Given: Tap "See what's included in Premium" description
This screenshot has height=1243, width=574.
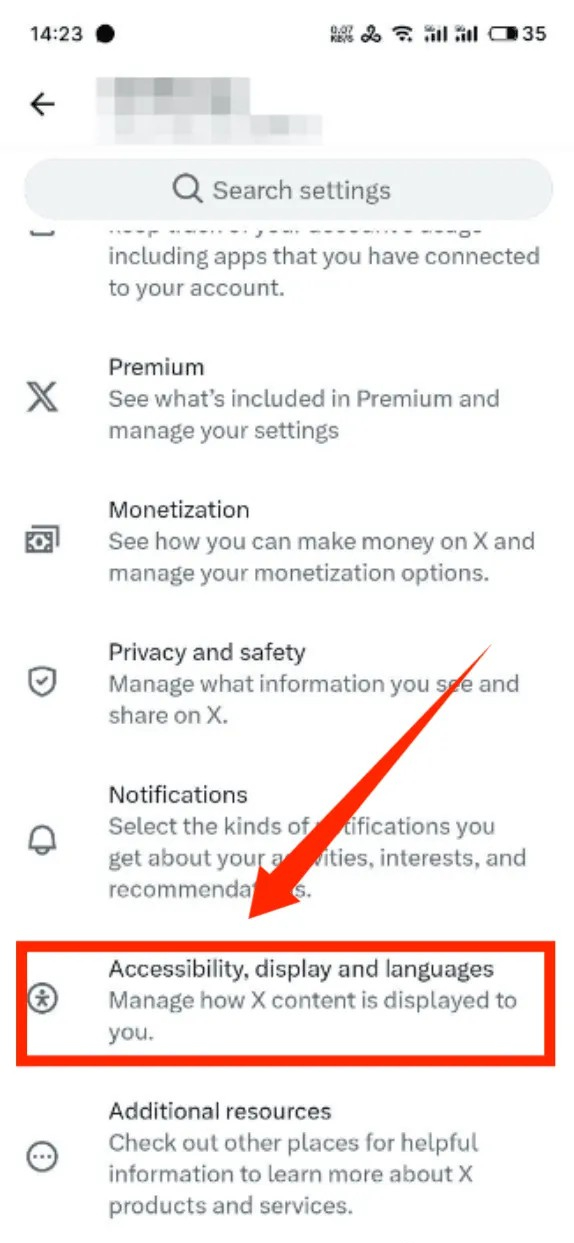Looking at the screenshot, I should click(304, 399).
